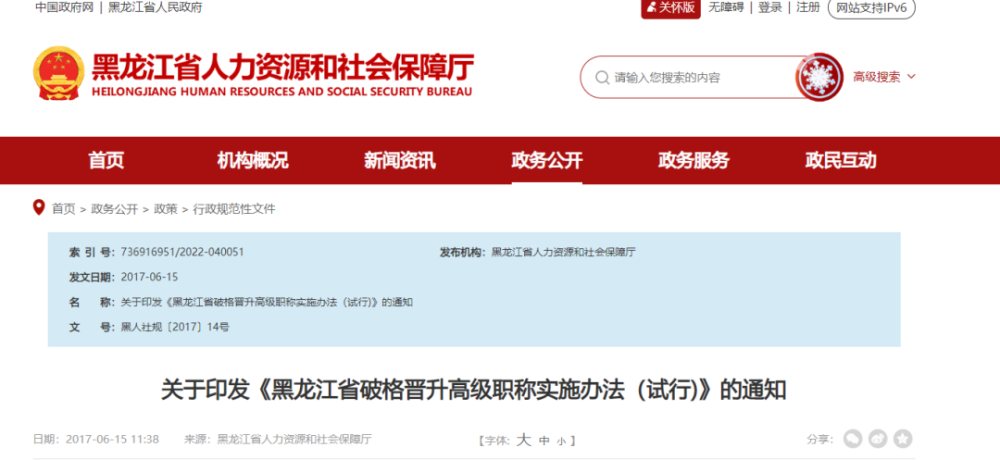
Task: Open the 机构概况 nav tab
Action: [x=253, y=161]
